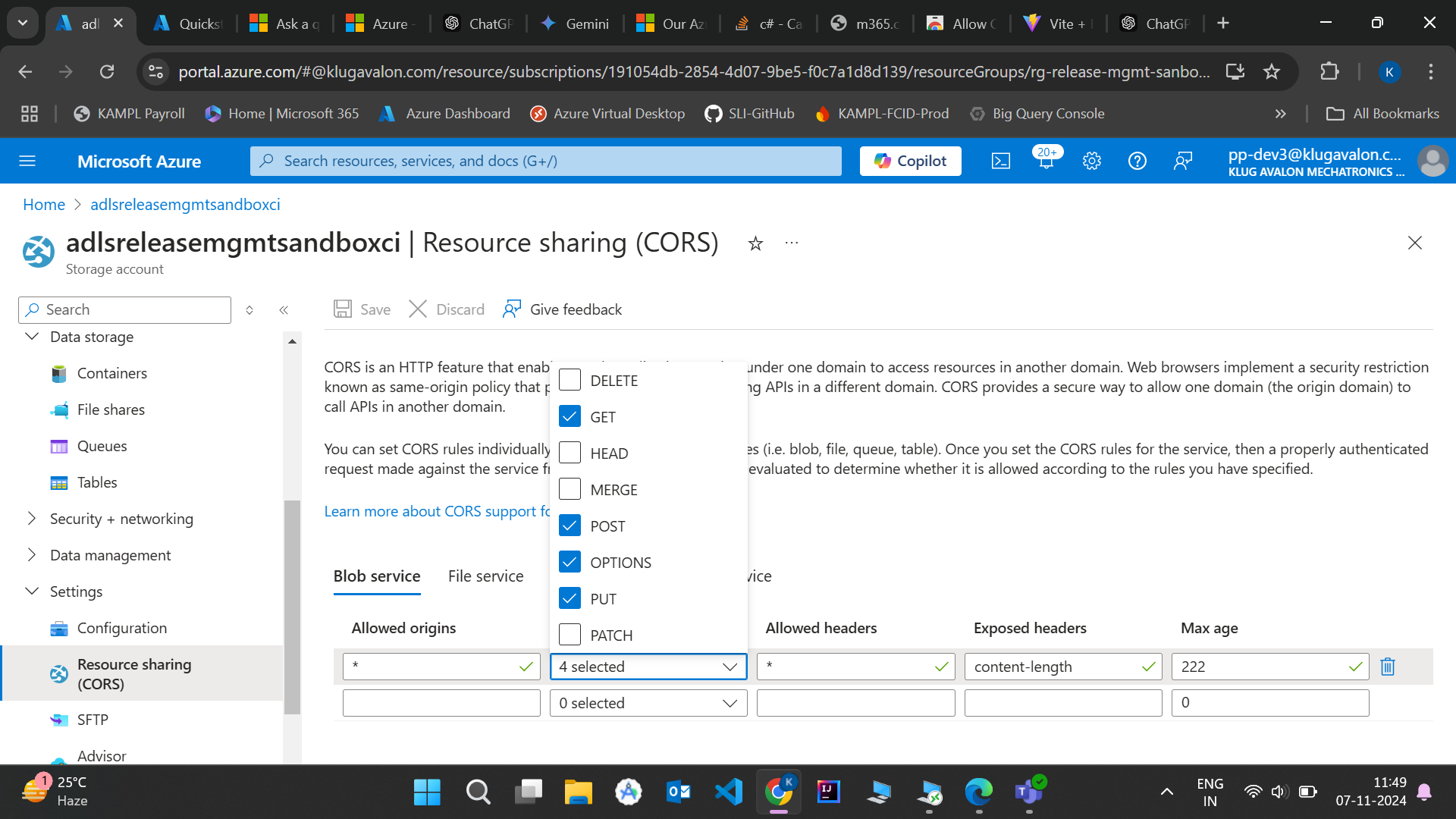Switch to the File service tab
1456x819 pixels.
[485, 576]
